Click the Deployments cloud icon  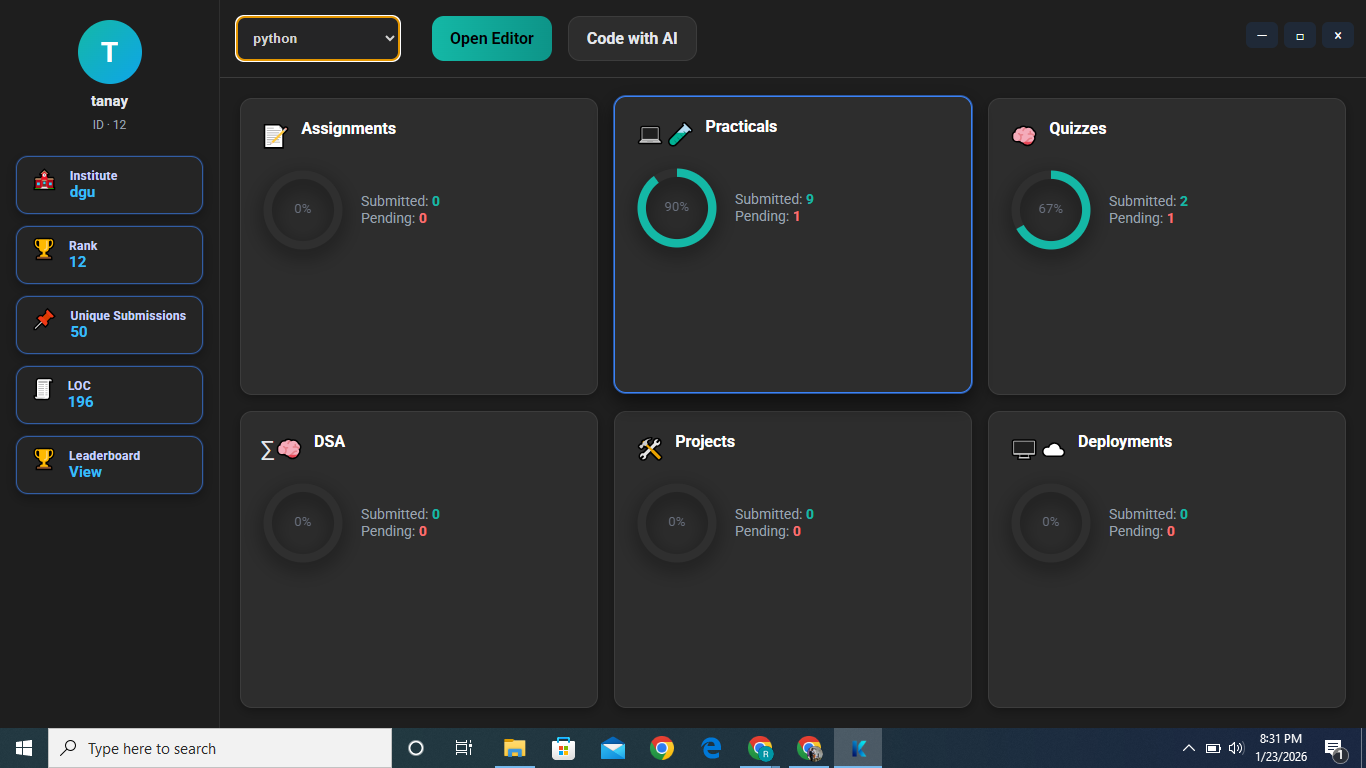1054,450
